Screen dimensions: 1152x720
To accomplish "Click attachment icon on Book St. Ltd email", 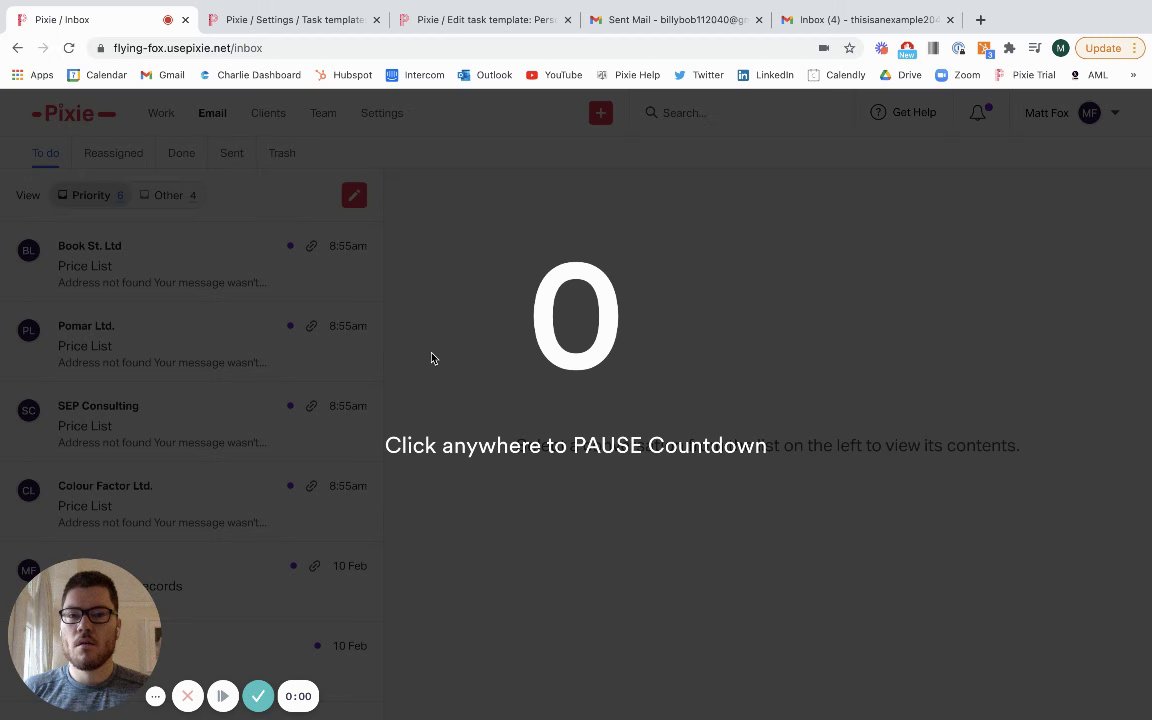I will point(312,246).
